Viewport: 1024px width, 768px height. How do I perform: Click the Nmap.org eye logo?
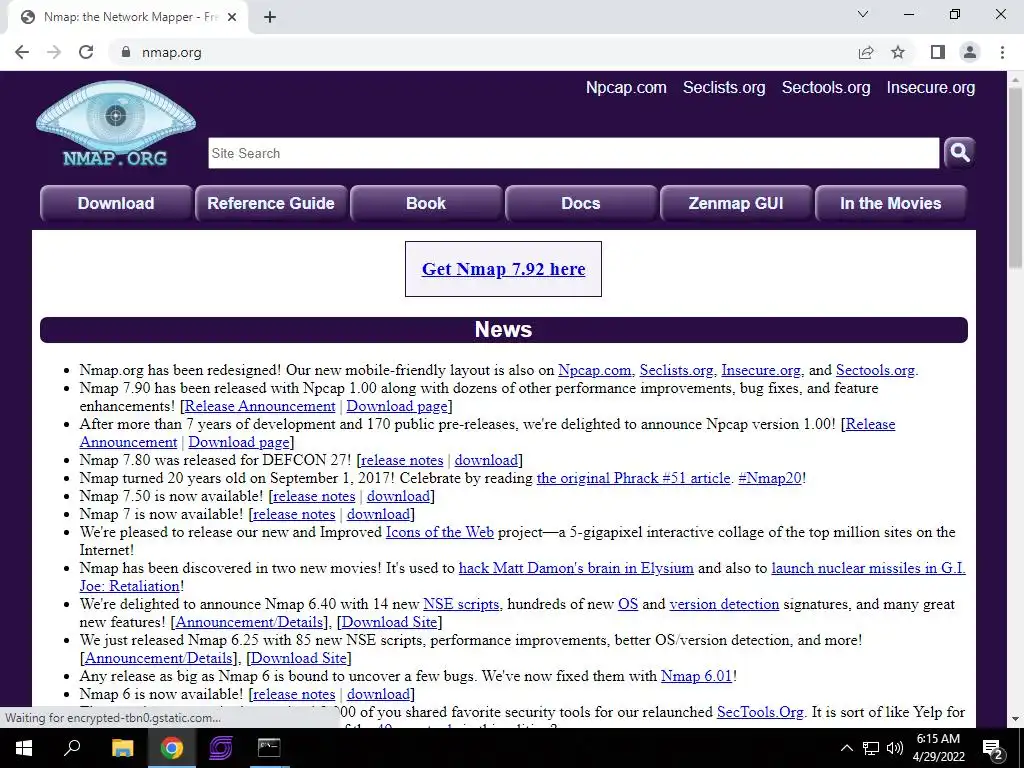tap(116, 123)
